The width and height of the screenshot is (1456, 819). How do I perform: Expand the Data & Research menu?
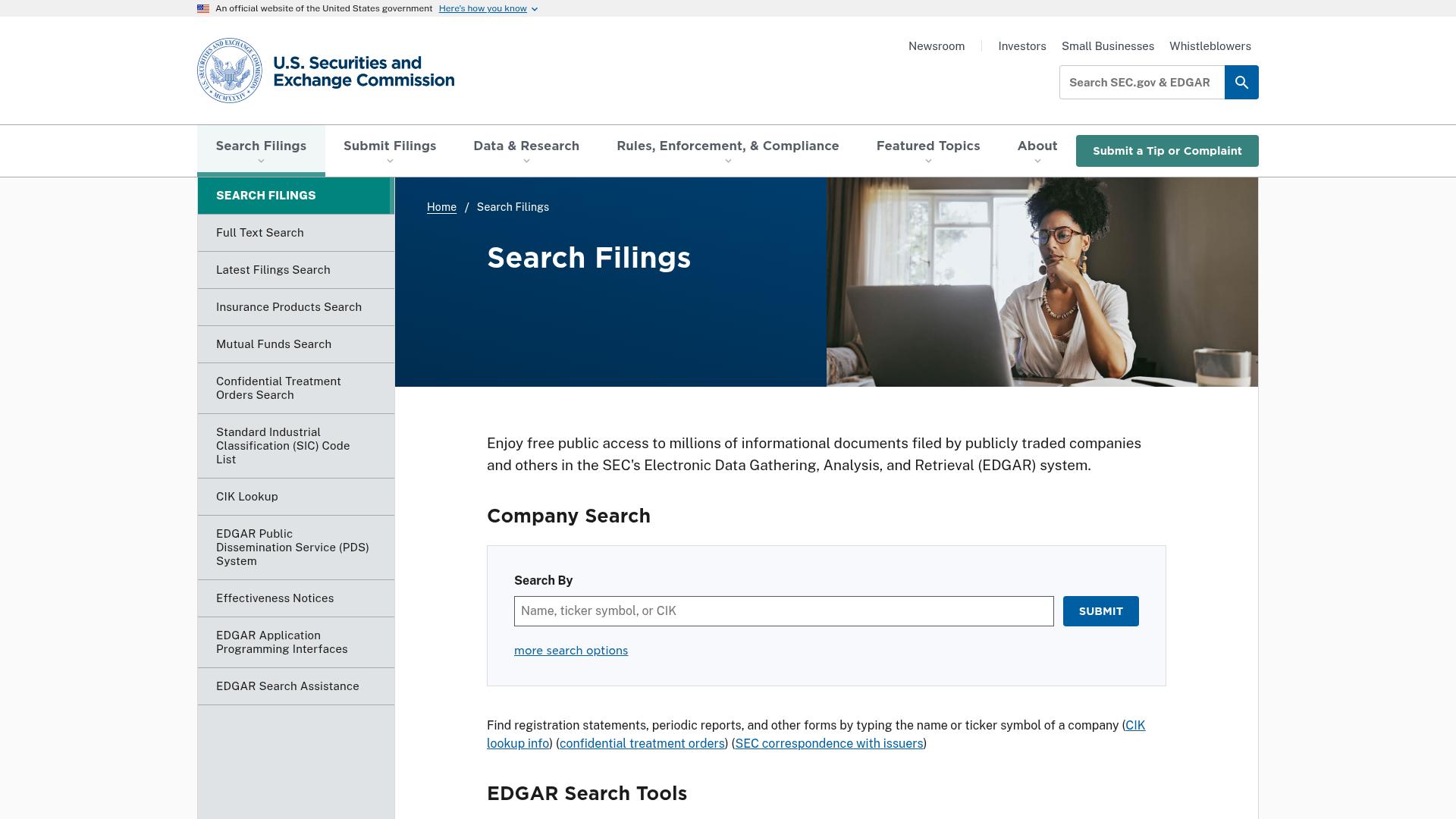point(526,150)
